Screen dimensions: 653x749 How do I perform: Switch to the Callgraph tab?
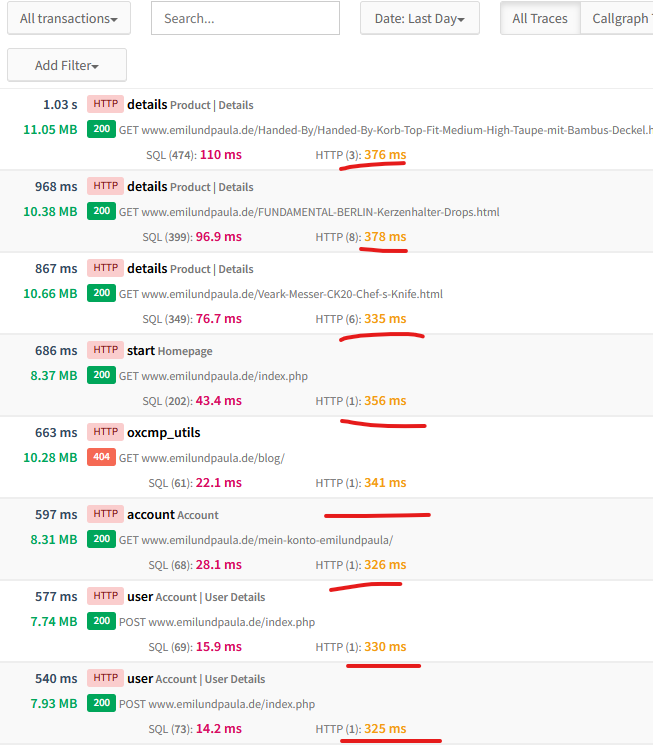[618, 18]
